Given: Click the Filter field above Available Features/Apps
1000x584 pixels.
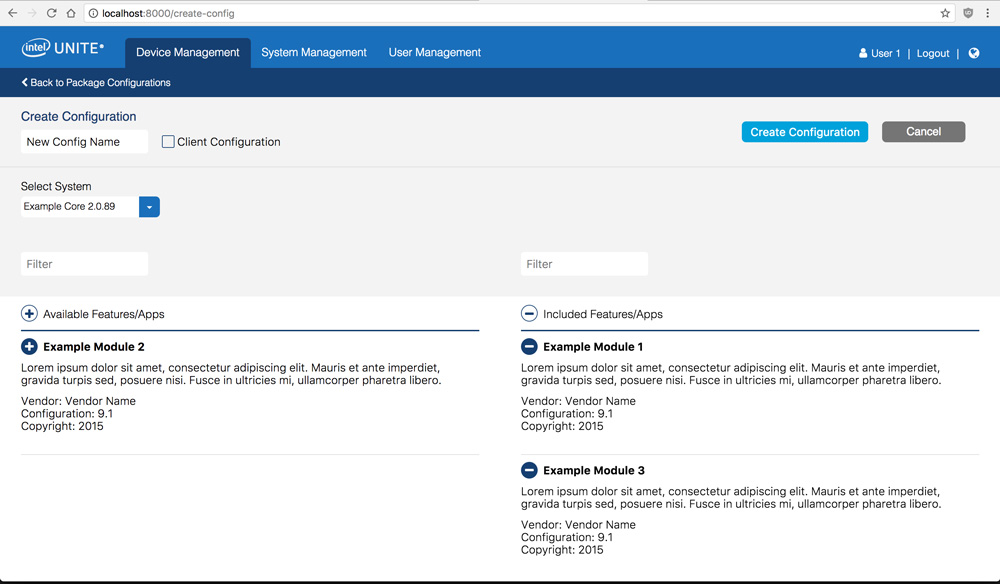Looking at the screenshot, I should [x=84, y=264].
